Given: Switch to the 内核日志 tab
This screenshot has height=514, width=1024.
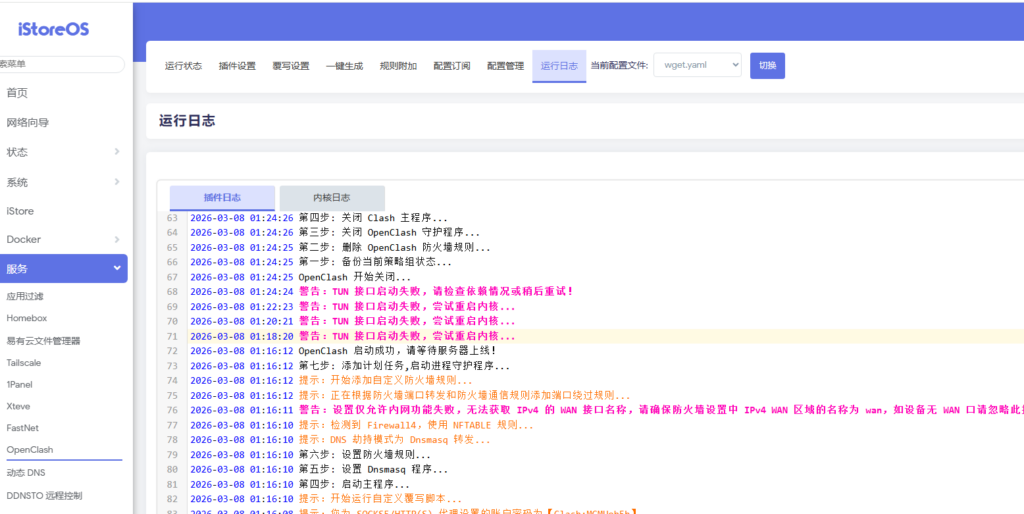Looking at the screenshot, I should [331, 198].
